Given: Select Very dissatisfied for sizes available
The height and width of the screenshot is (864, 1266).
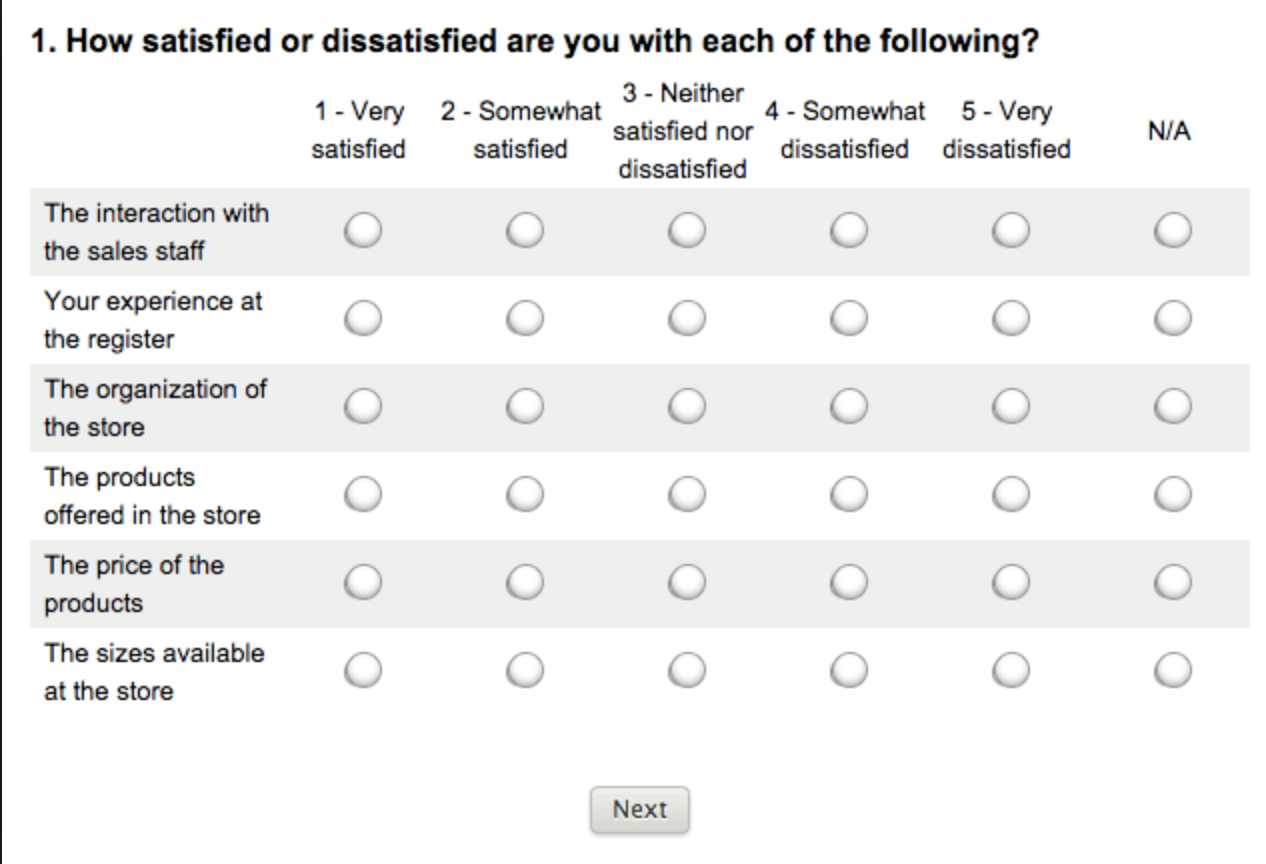Looking at the screenshot, I should (x=1011, y=669).
